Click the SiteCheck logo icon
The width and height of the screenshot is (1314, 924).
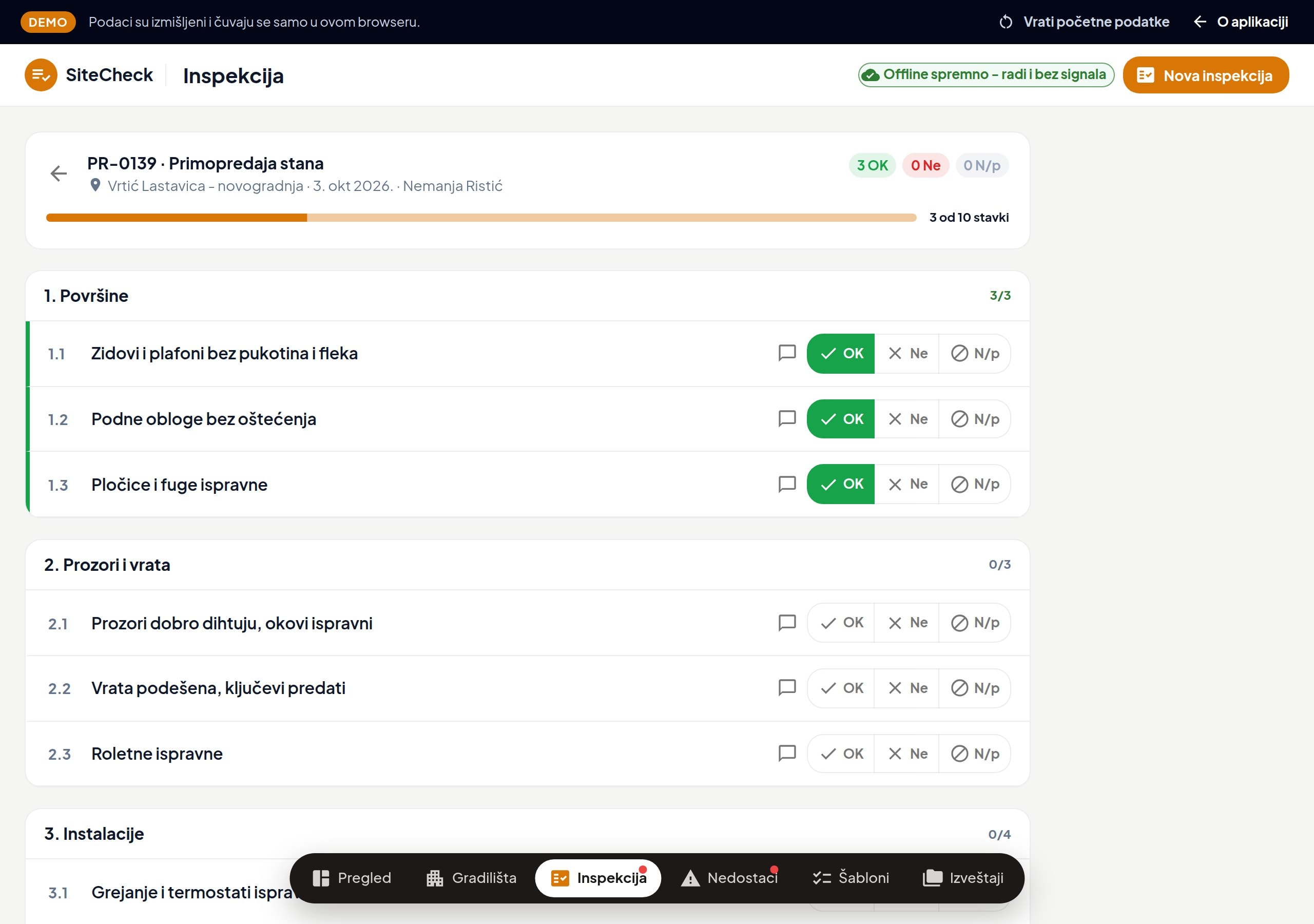pos(41,75)
